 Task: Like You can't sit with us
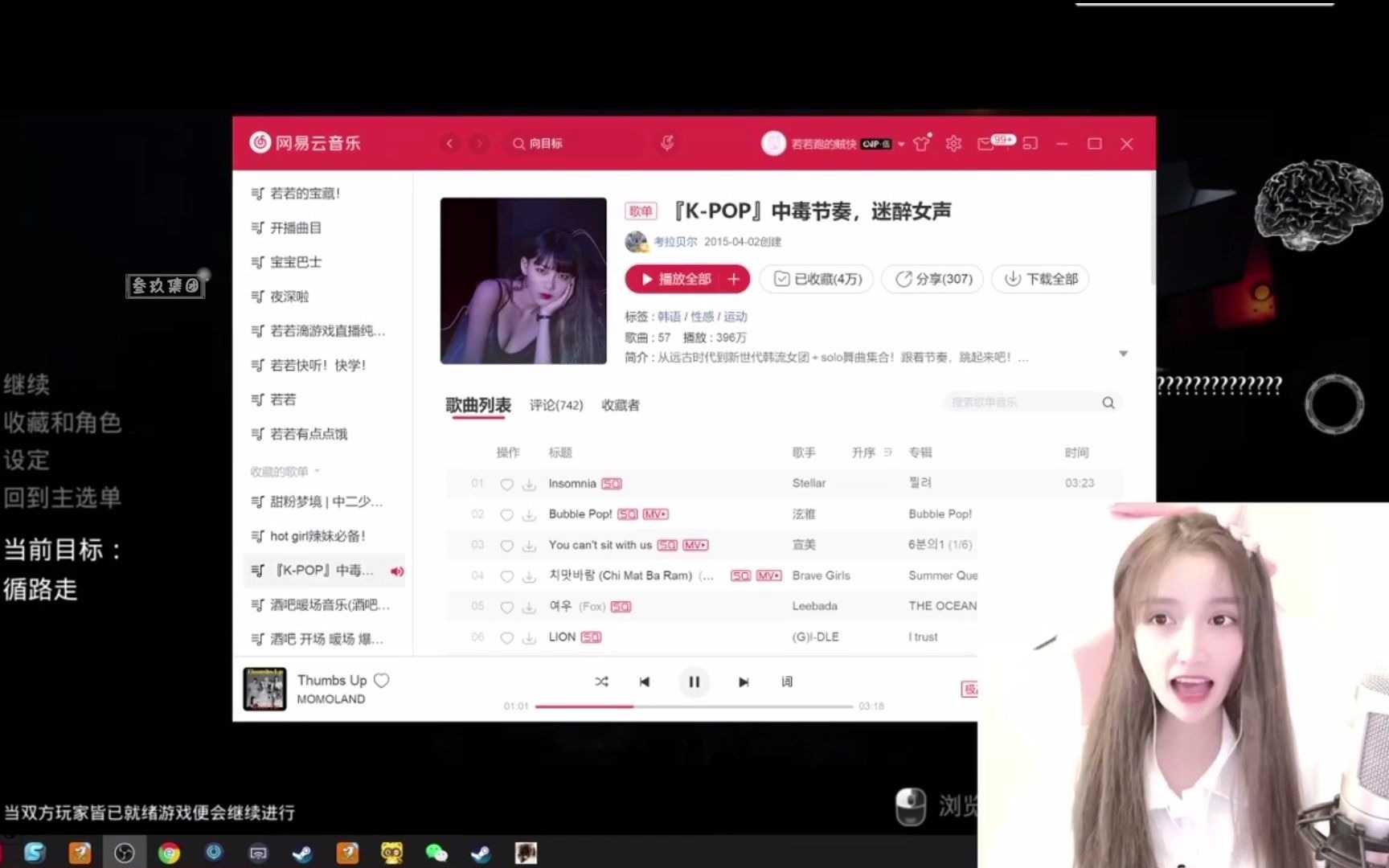pos(506,545)
